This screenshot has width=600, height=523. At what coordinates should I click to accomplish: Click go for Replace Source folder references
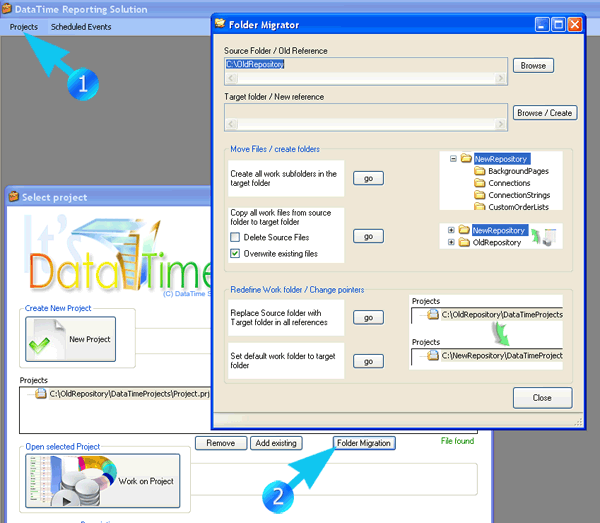(x=368, y=318)
